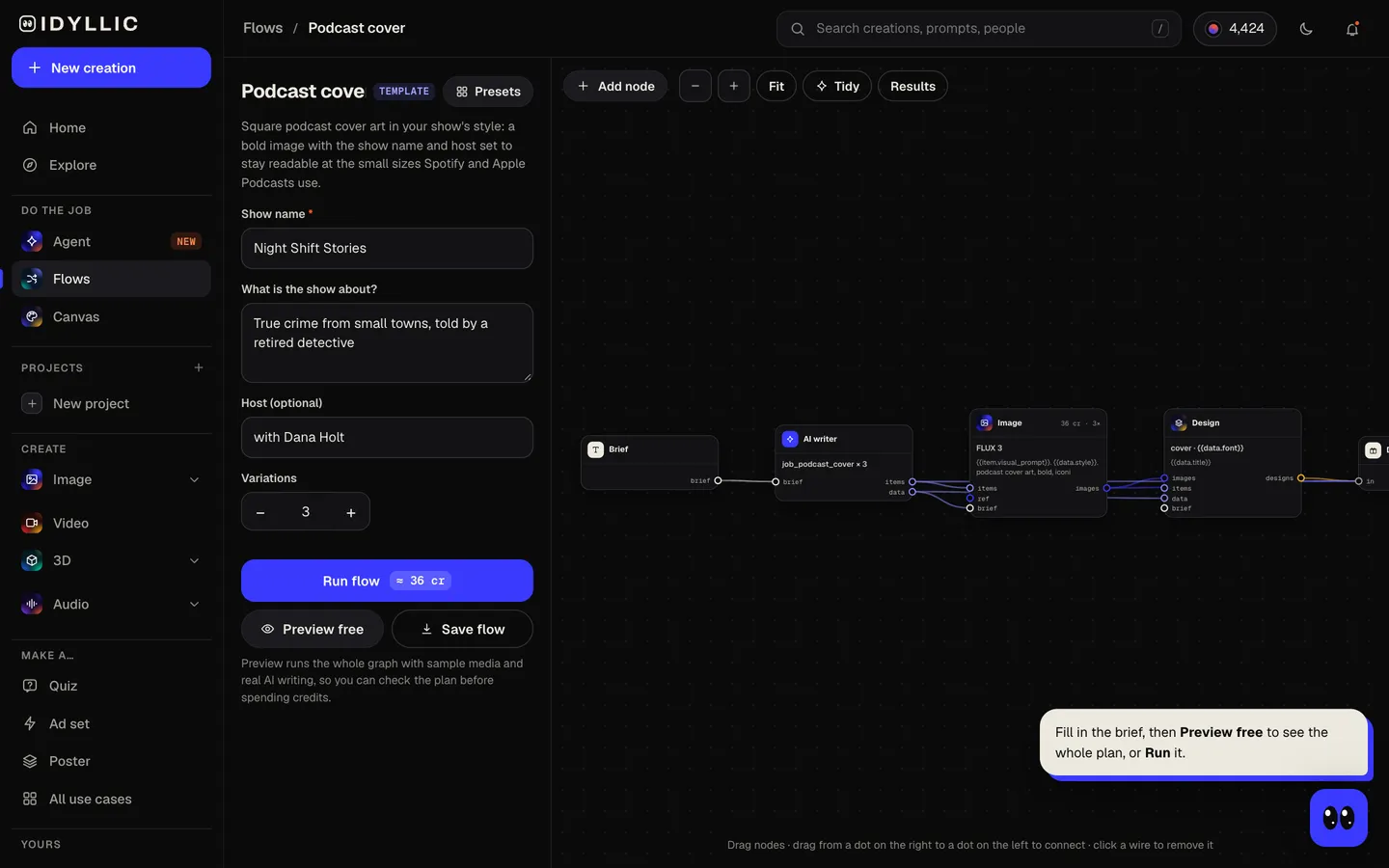This screenshot has height=868, width=1389.
Task: Increase the Variations count
Action: click(x=351, y=512)
